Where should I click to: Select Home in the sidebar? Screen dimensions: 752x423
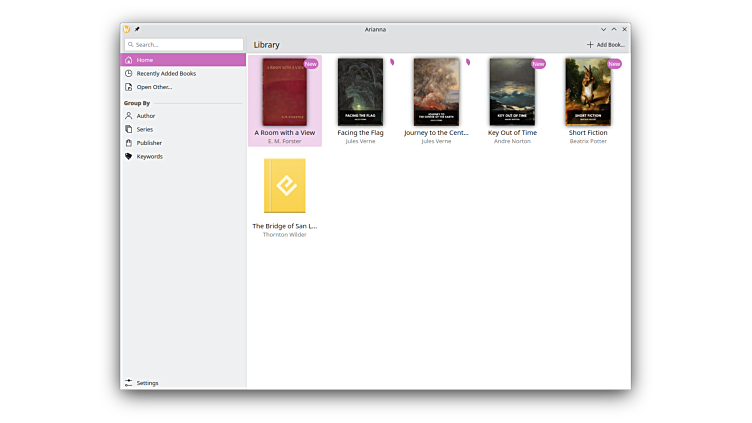183,60
